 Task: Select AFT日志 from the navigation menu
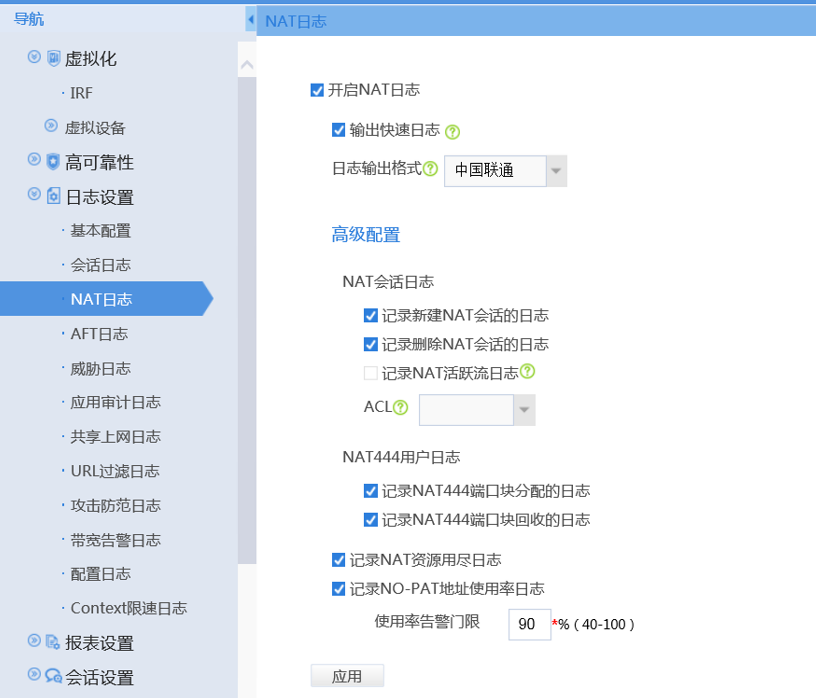click(x=99, y=333)
